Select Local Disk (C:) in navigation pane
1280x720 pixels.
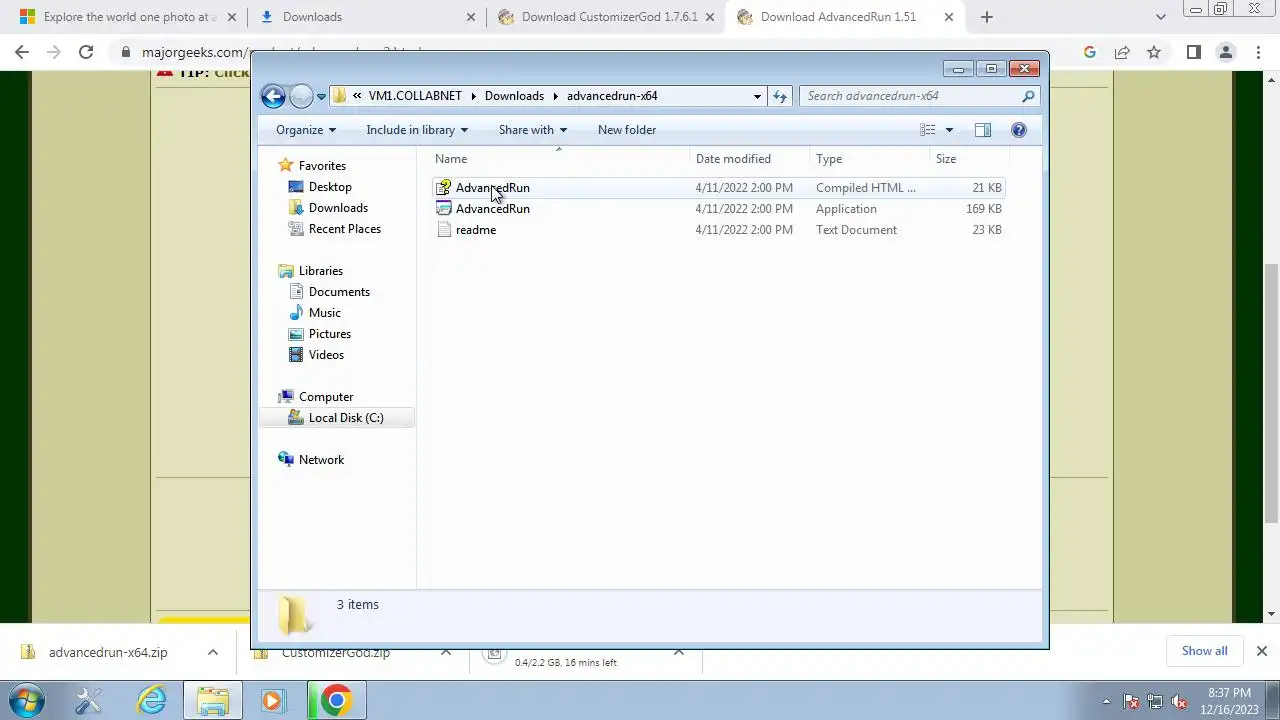pos(337,418)
